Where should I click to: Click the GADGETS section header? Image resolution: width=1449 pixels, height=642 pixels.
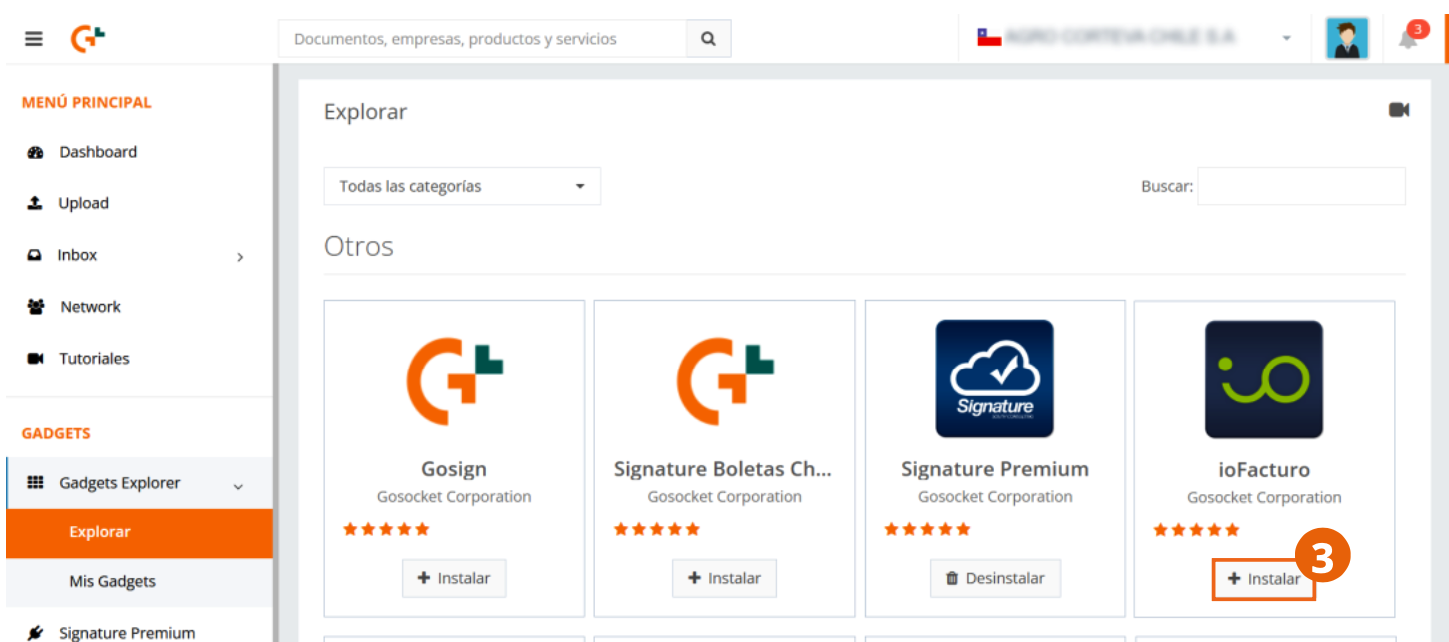point(56,433)
